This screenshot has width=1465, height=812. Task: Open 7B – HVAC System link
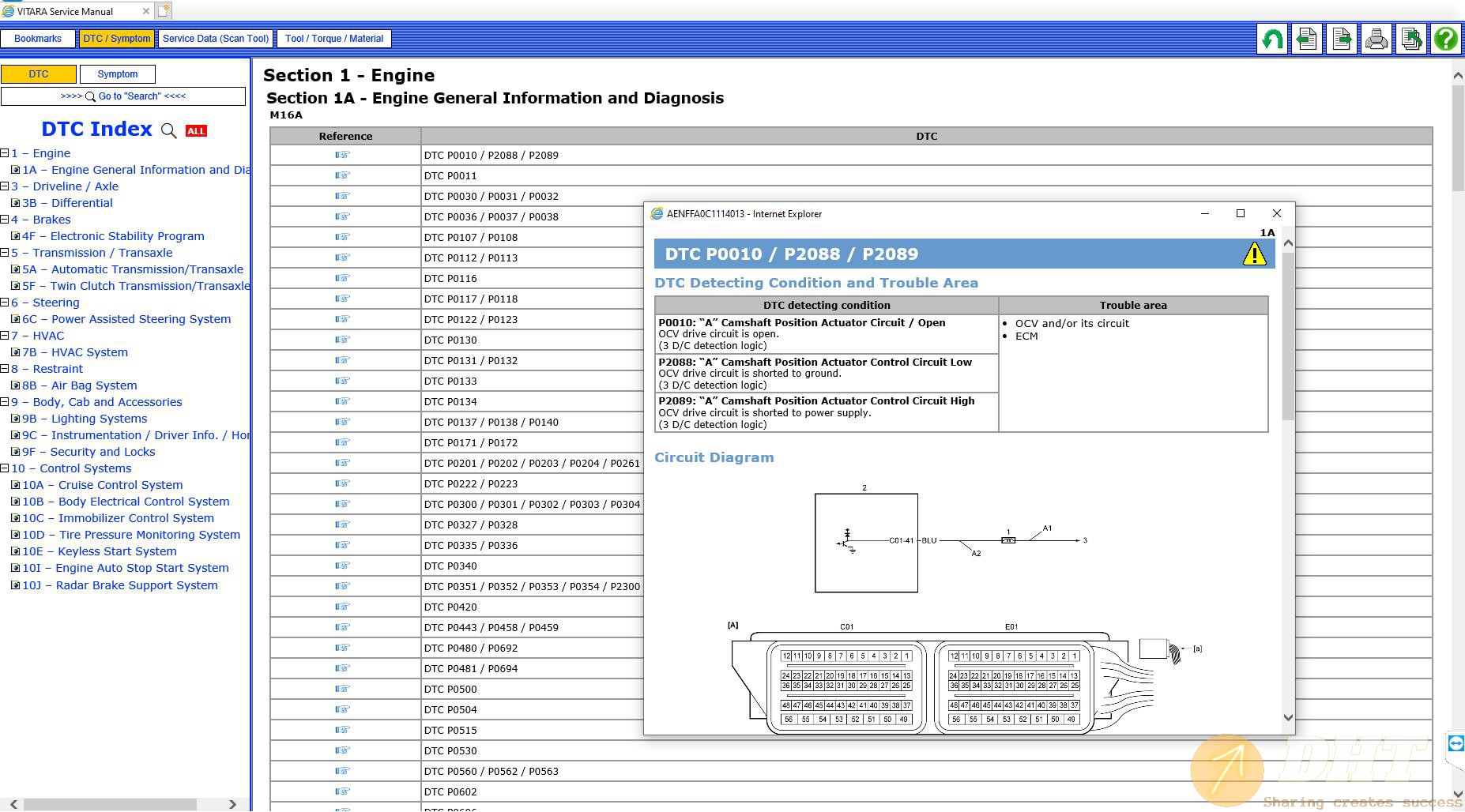pyautogui.click(x=75, y=352)
